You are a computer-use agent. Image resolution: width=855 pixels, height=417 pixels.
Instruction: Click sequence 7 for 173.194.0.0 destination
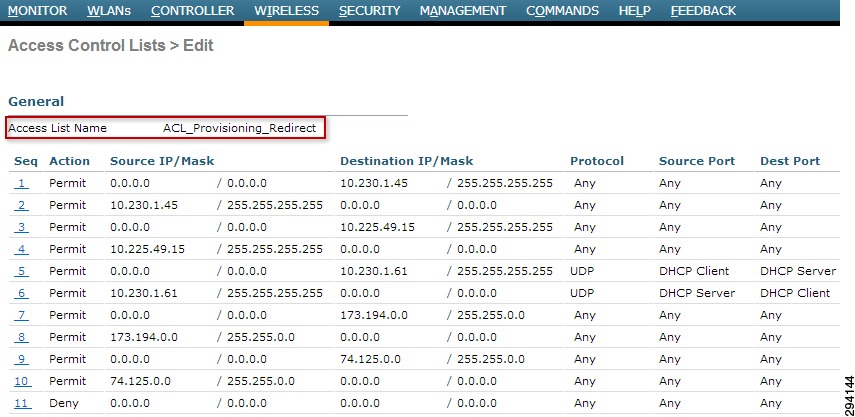coord(21,316)
